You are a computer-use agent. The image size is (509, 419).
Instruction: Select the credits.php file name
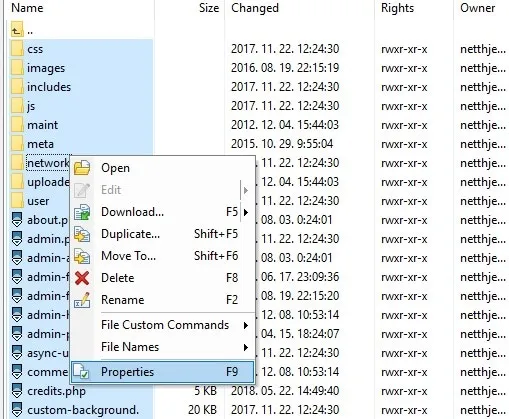(56, 391)
